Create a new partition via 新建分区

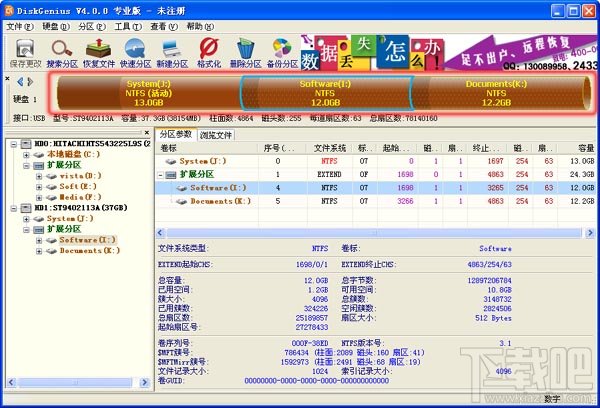pos(172,54)
